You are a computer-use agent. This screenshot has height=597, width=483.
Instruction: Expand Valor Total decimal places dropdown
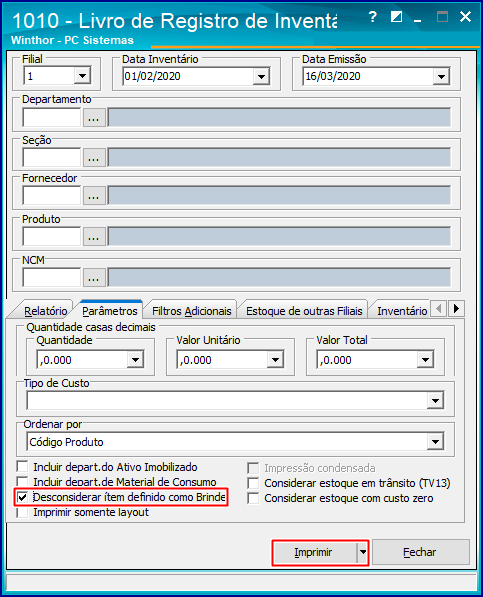[x=426, y=360]
